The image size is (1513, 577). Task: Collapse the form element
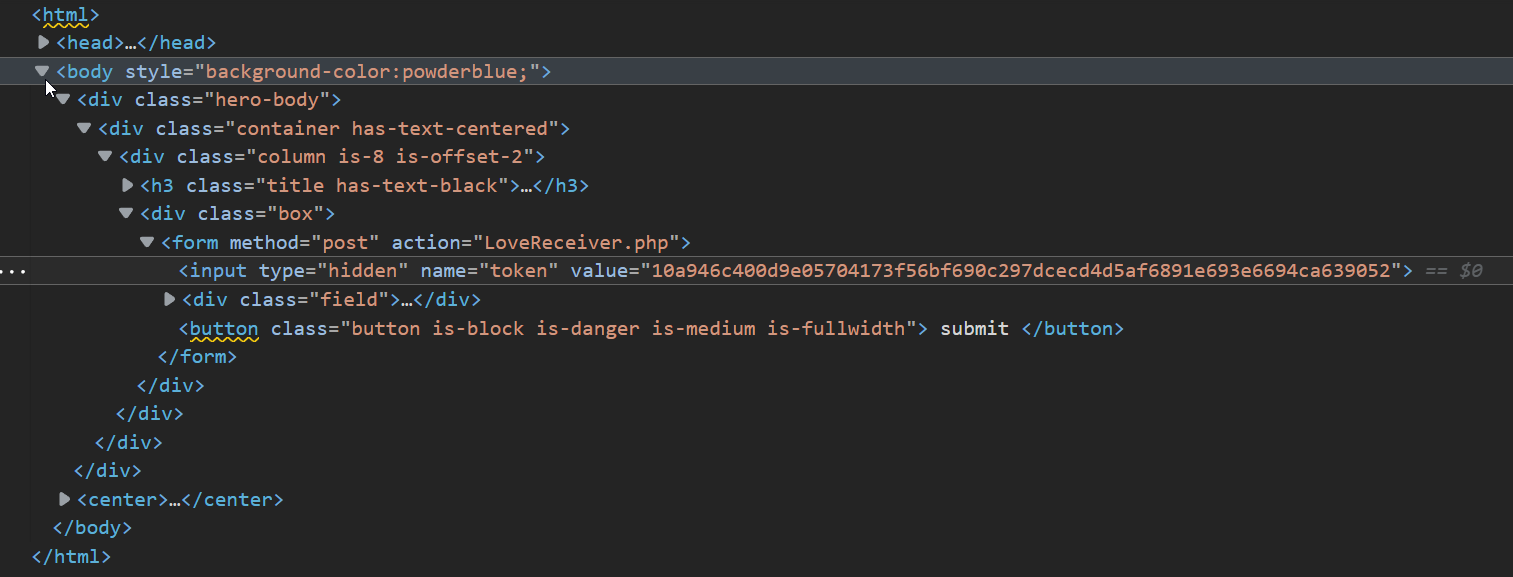point(147,242)
